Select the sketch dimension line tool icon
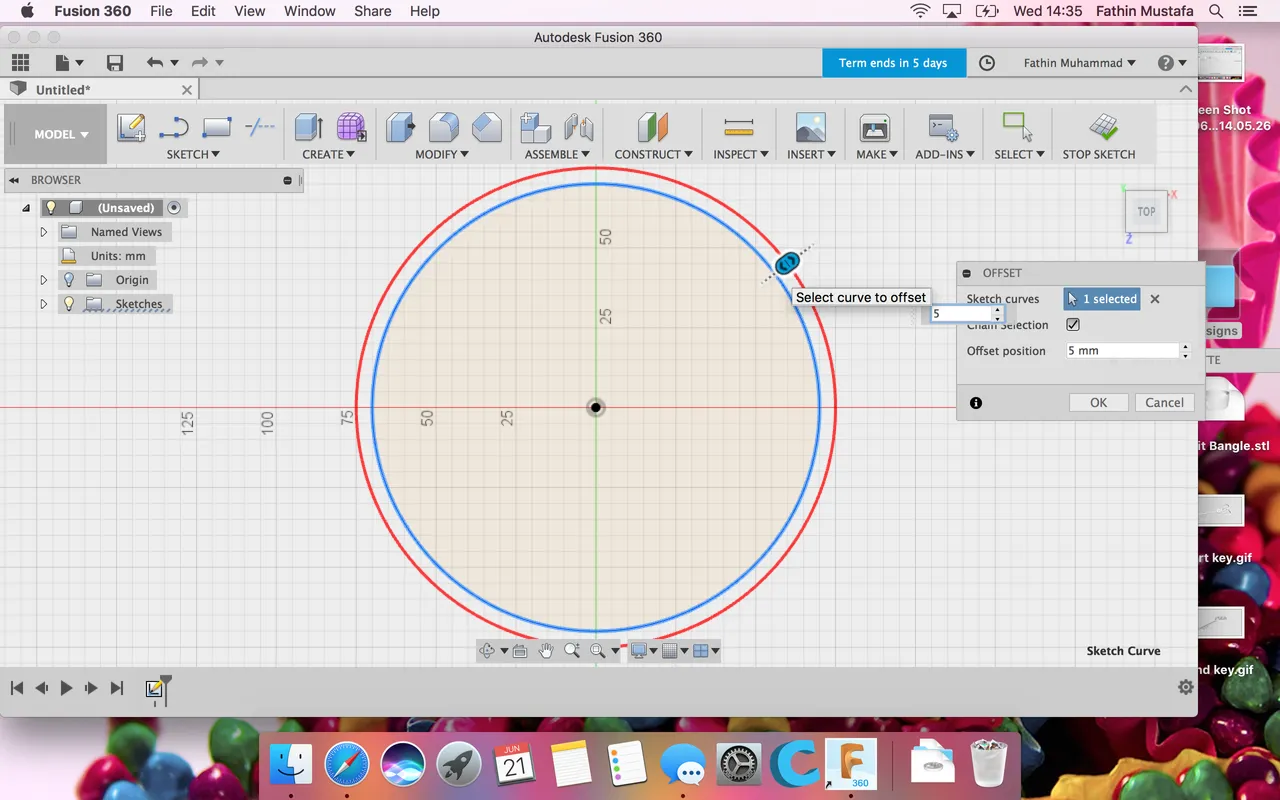The width and height of the screenshot is (1280, 800). pyautogui.click(x=260, y=127)
